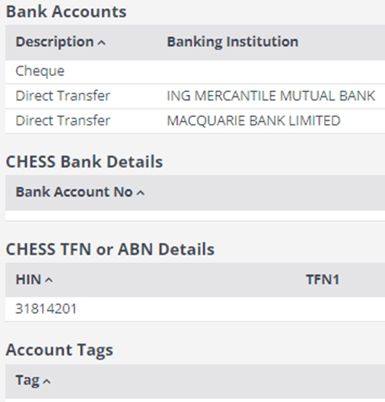The image size is (385, 402).
Task: Select the Cheque bank account row
Action: pos(195,71)
